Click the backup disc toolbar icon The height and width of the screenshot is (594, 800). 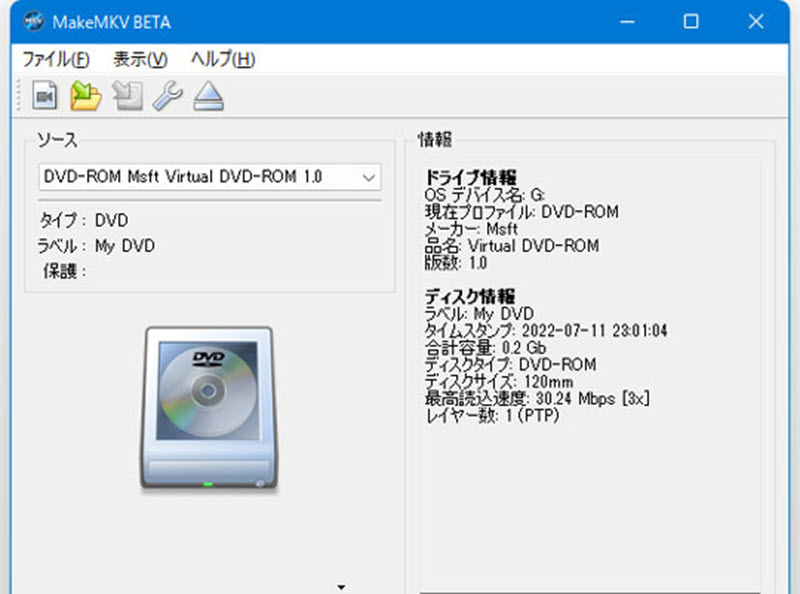pyautogui.click(x=127, y=96)
